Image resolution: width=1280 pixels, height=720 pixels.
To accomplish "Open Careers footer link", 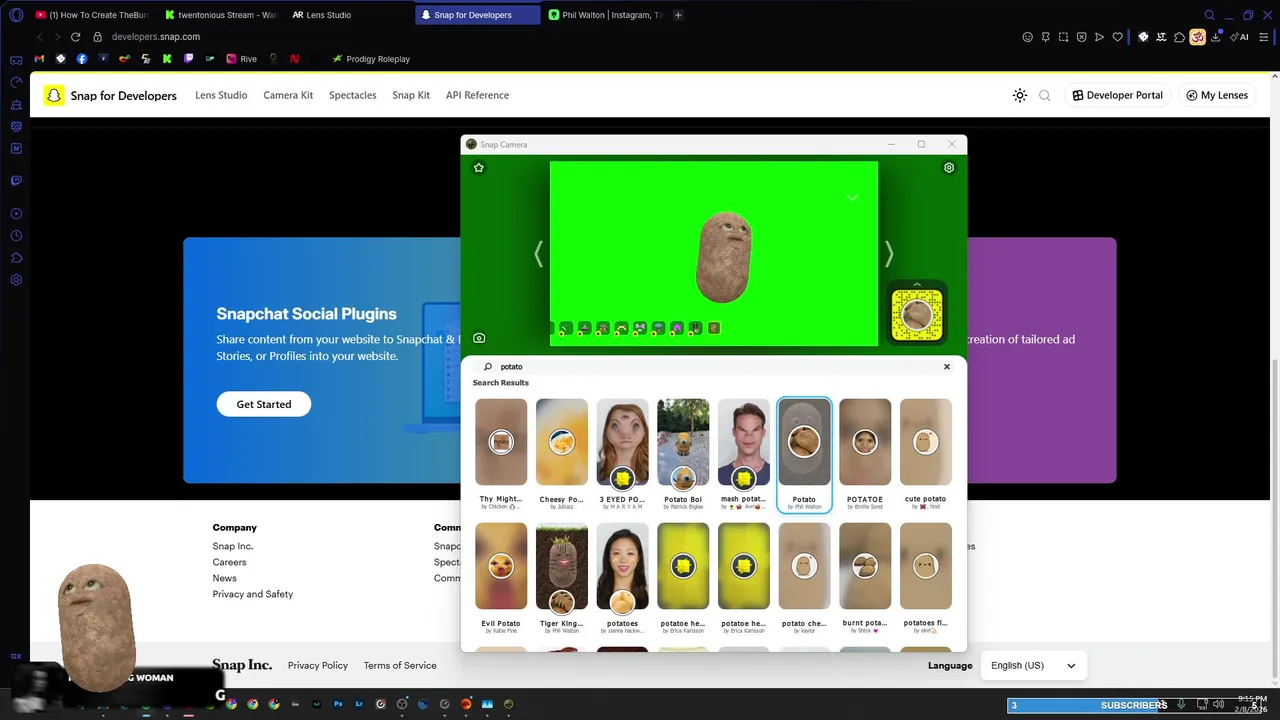I will [x=229, y=562].
